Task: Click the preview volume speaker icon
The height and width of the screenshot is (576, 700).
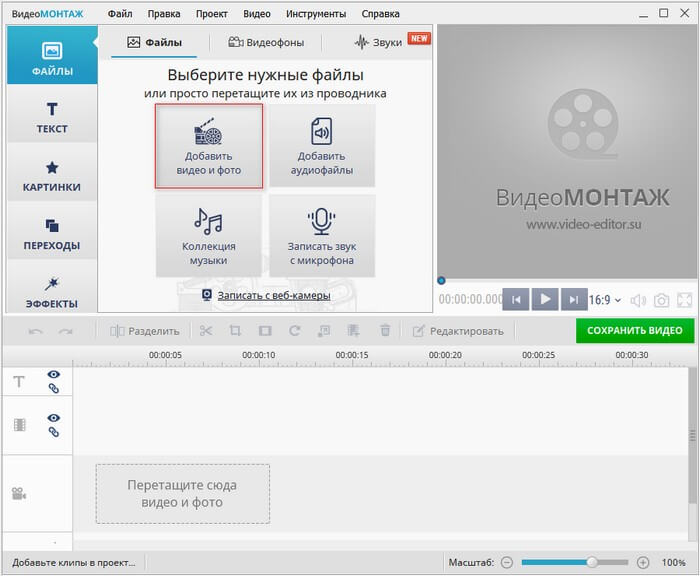Action: (x=638, y=301)
